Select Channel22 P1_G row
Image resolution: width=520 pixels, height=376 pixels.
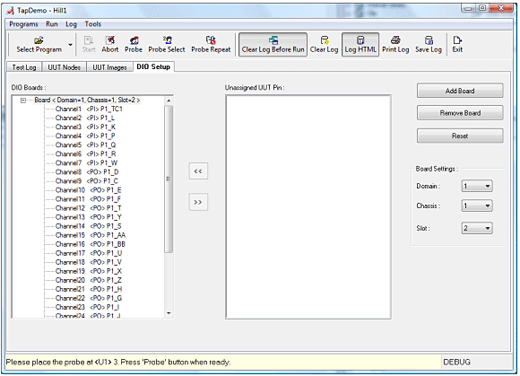(89, 298)
